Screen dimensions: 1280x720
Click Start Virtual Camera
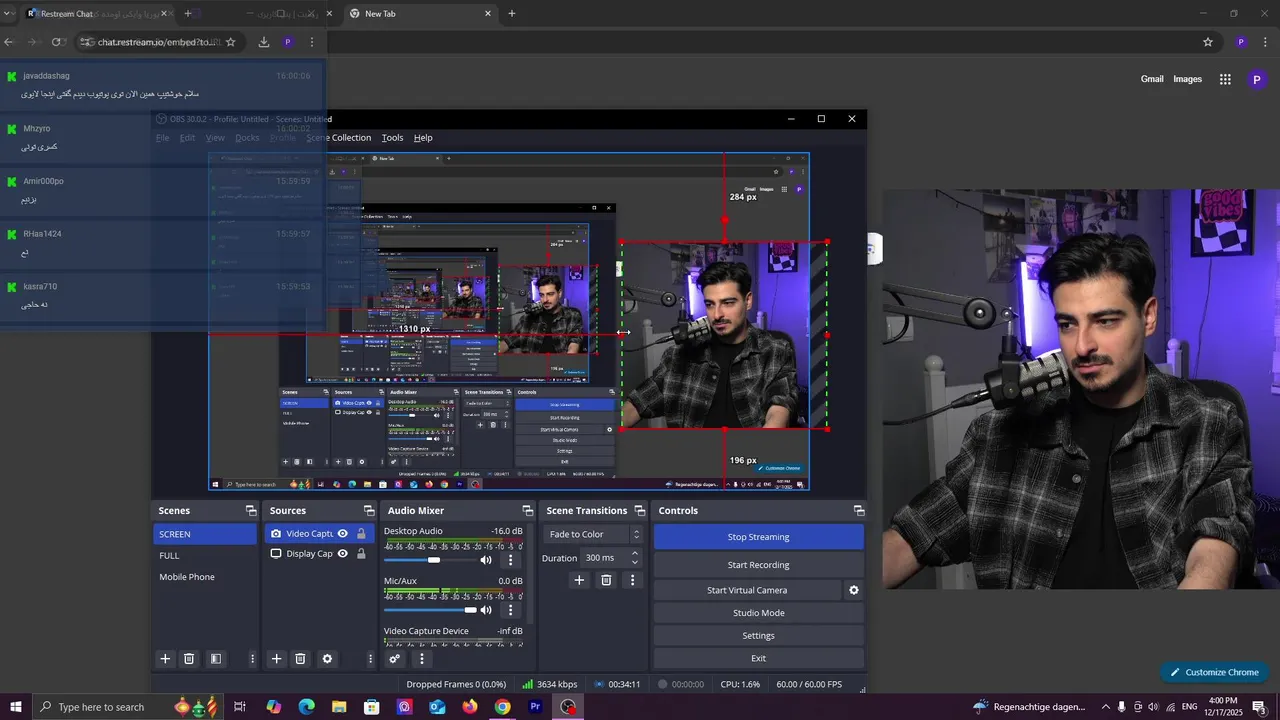click(747, 590)
